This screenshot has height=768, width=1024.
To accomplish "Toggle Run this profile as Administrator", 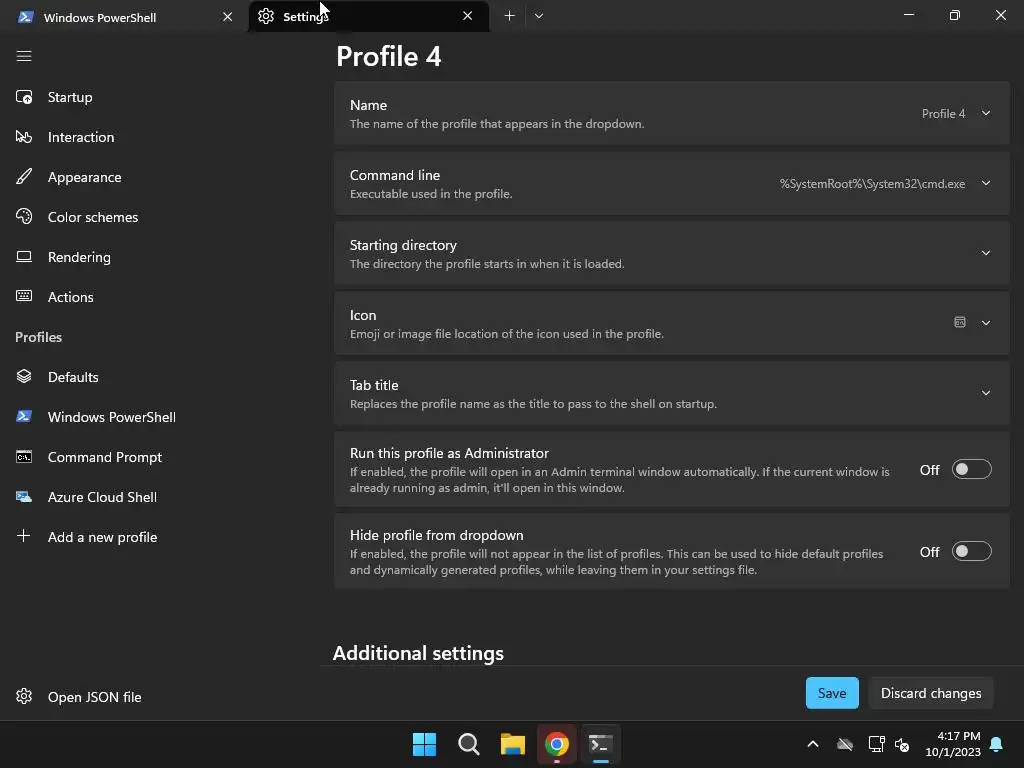I will 972,470.
